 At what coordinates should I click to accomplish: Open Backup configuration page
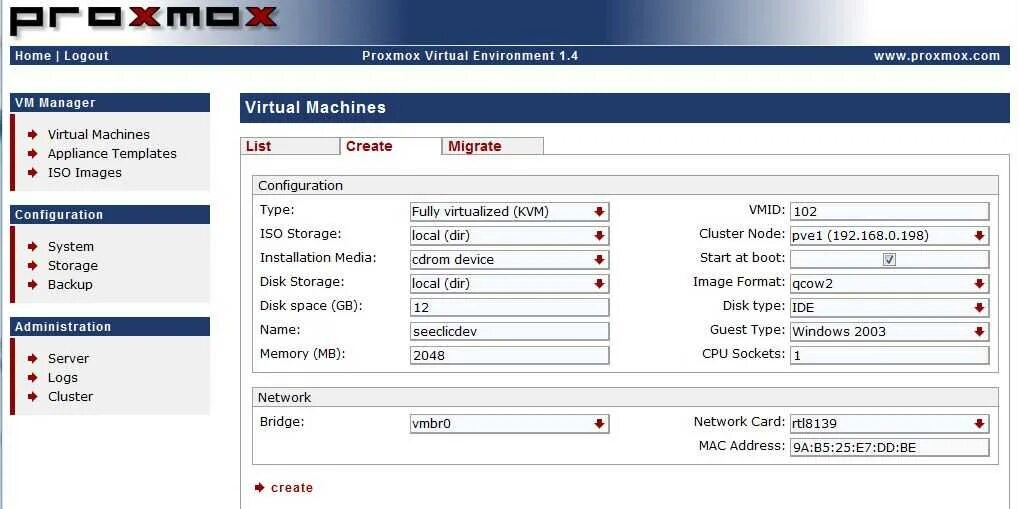(x=70, y=284)
